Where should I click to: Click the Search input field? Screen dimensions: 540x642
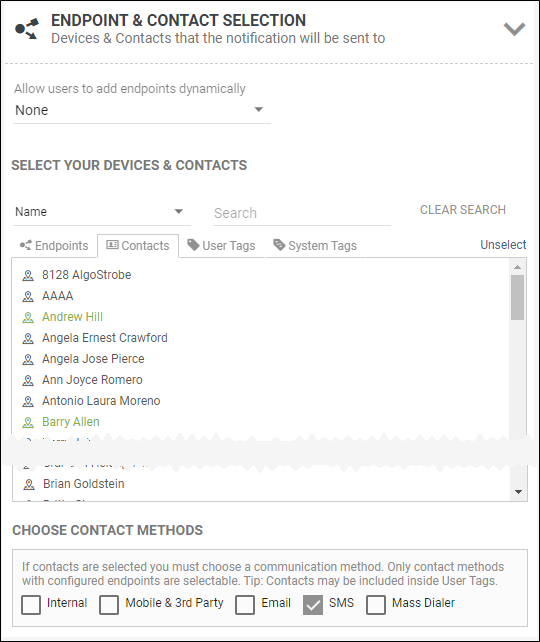[302, 213]
